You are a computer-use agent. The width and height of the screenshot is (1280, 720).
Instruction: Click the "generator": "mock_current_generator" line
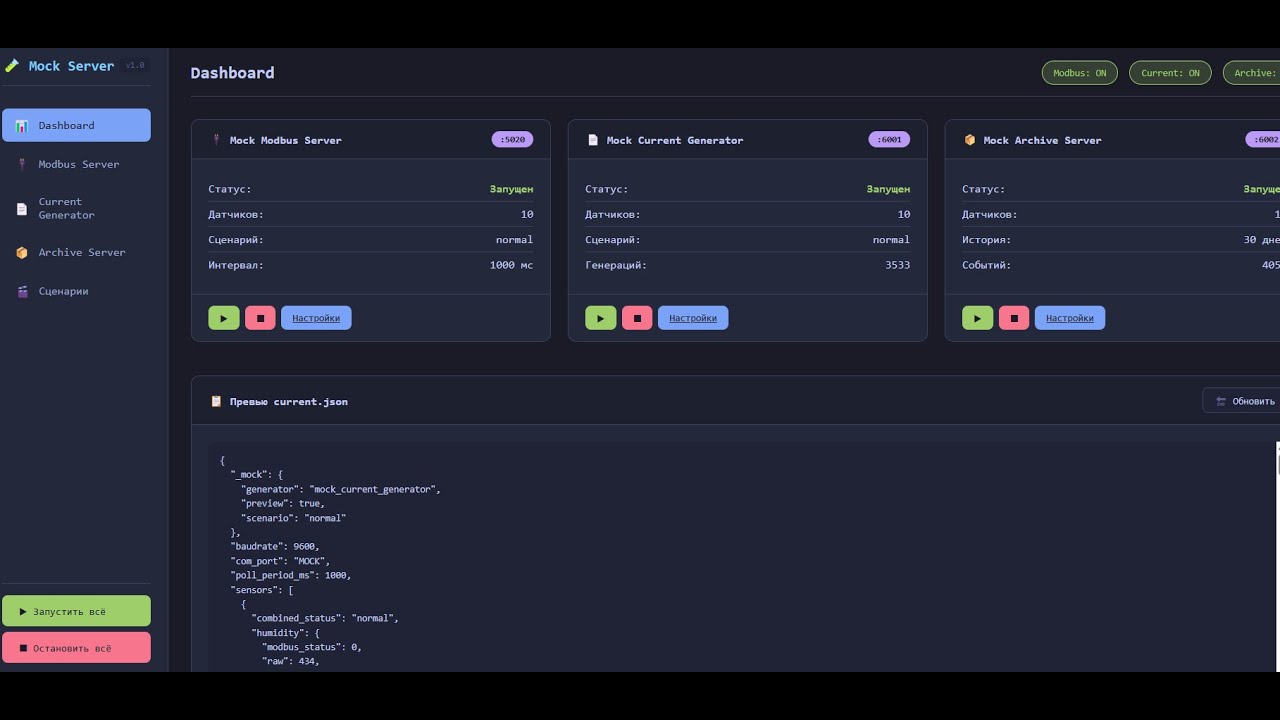(341, 489)
